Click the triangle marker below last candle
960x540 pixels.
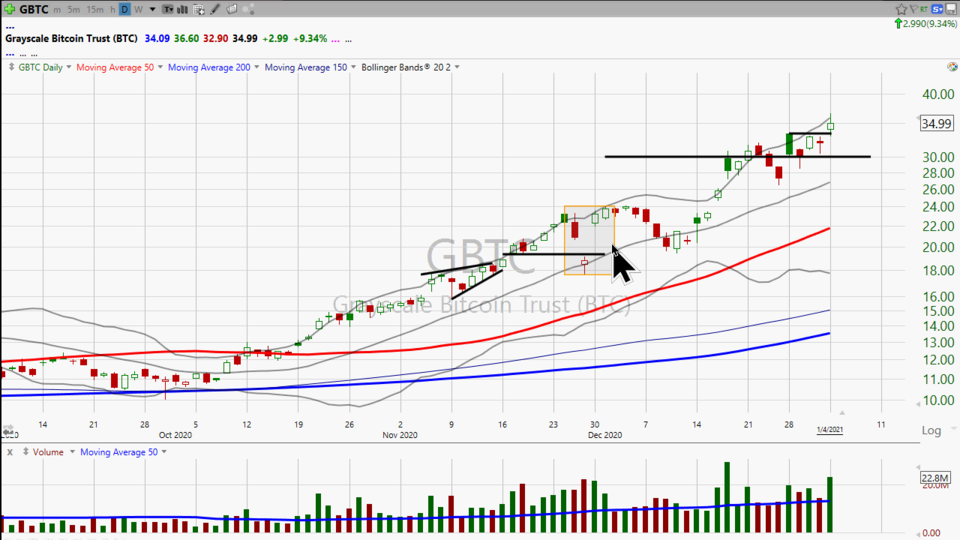click(842, 413)
